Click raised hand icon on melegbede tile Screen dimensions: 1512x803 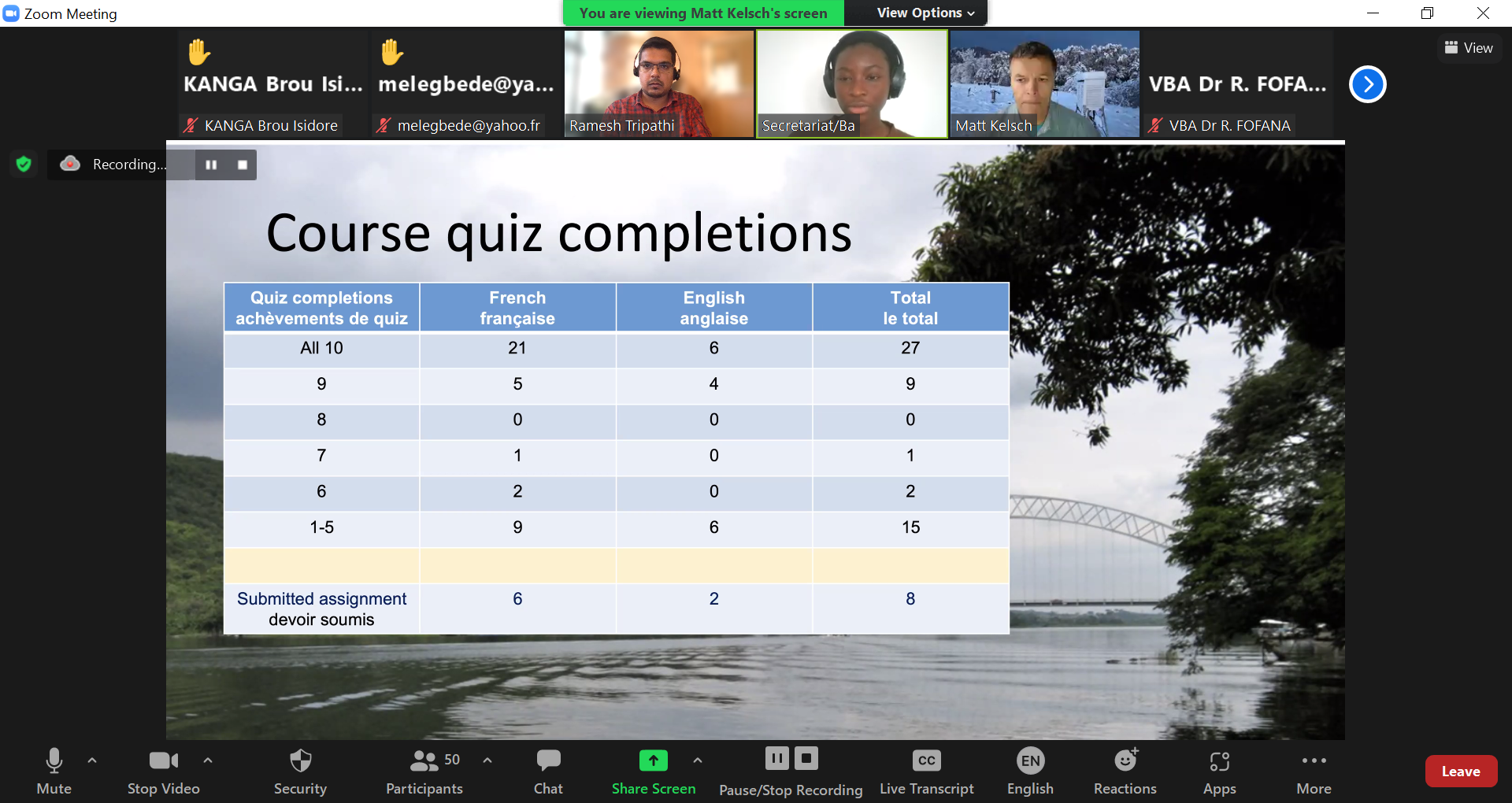point(391,52)
